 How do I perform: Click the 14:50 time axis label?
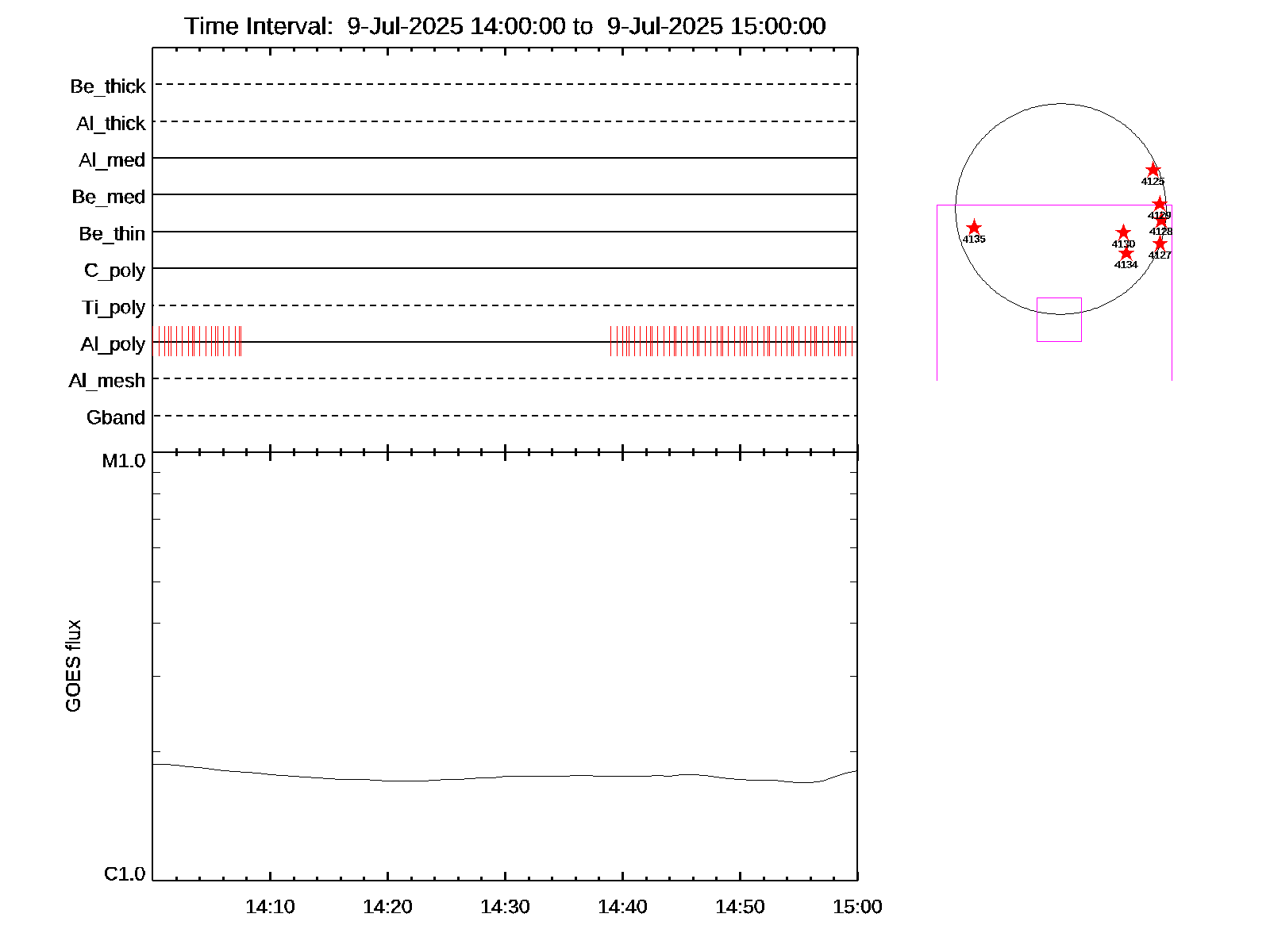(740, 907)
